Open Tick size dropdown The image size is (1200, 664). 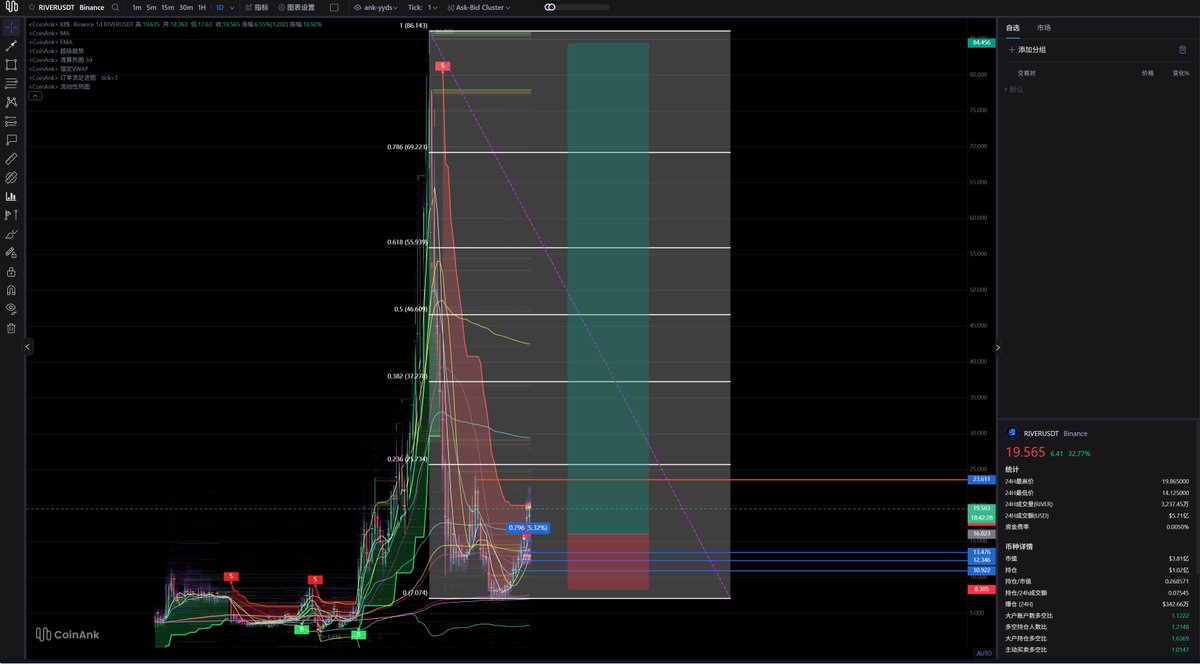tap(423, 7)
